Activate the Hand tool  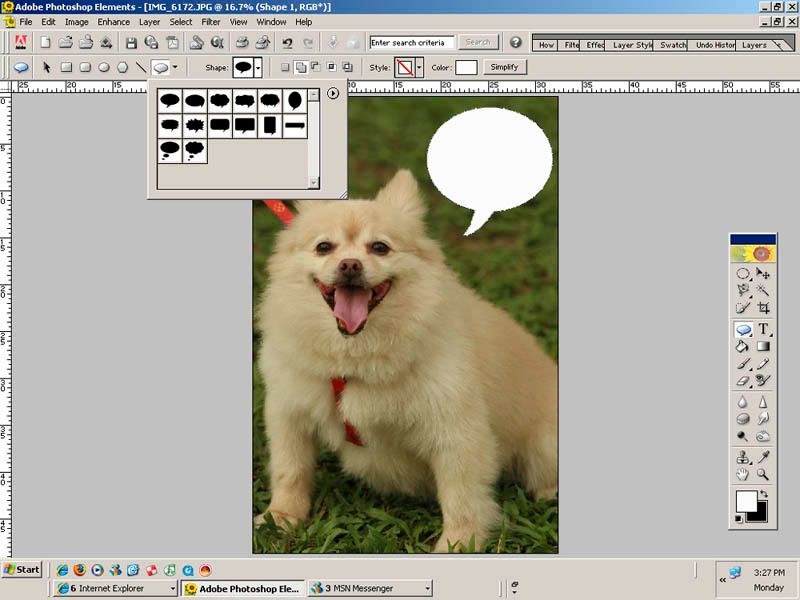click(743, 474)
